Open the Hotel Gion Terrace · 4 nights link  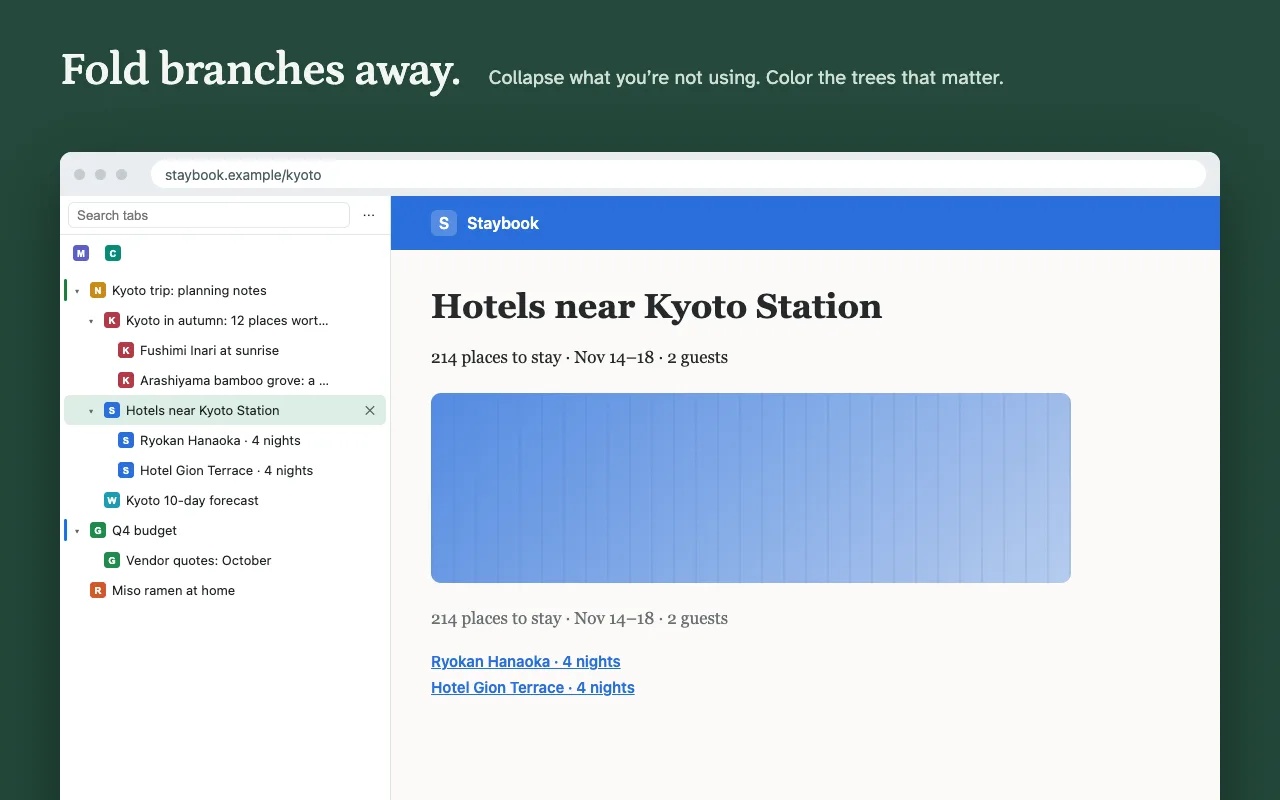pos(533,688)
